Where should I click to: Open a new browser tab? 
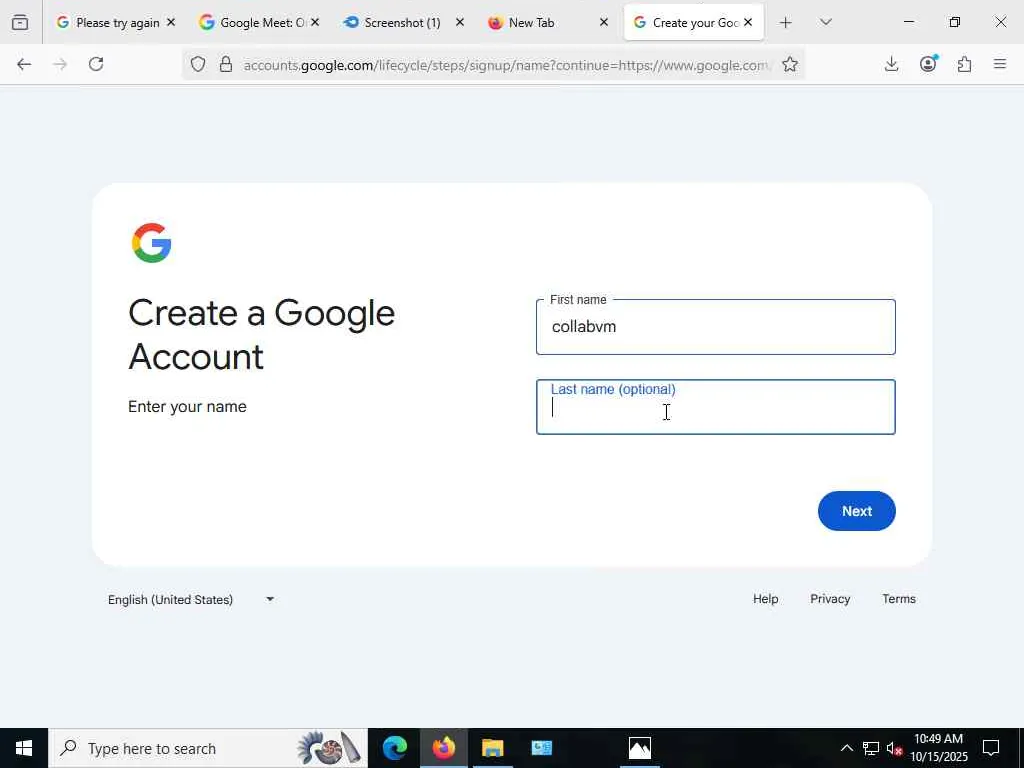pyautogui.click(x=786, y=23)
